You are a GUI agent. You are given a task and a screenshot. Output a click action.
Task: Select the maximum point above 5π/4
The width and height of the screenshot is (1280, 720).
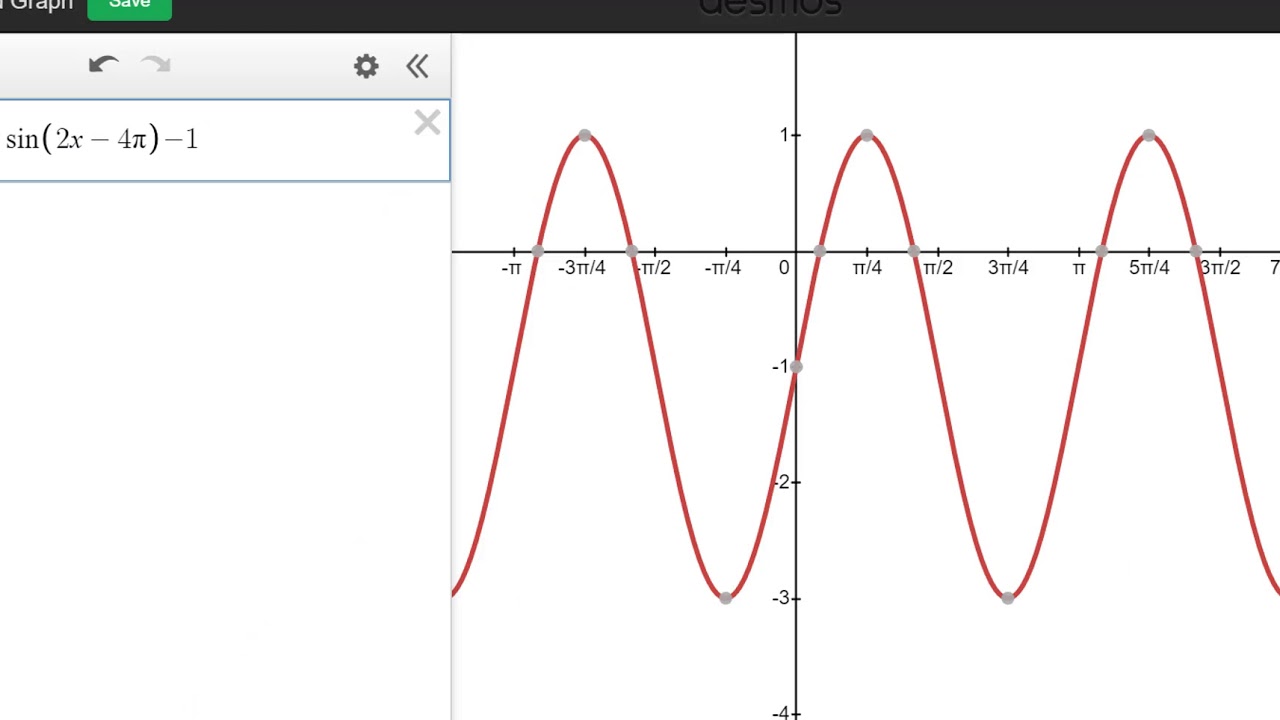pyautogui.click(x=1149, y=135)
